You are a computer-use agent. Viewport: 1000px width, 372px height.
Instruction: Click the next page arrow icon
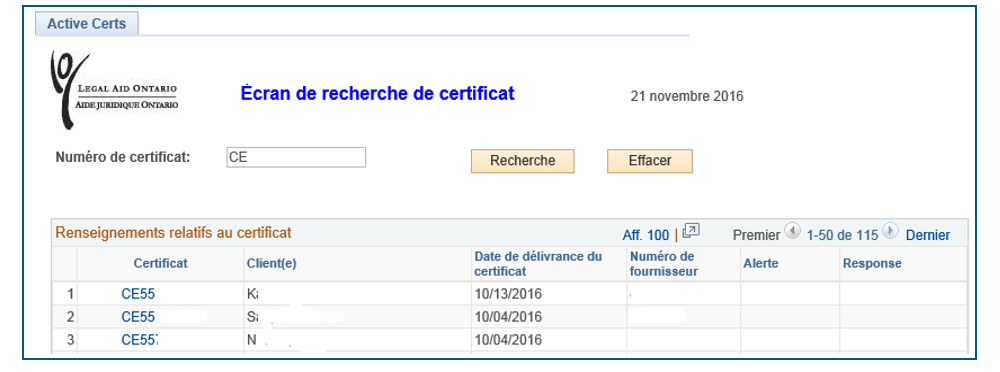click(x=890, y=232)
